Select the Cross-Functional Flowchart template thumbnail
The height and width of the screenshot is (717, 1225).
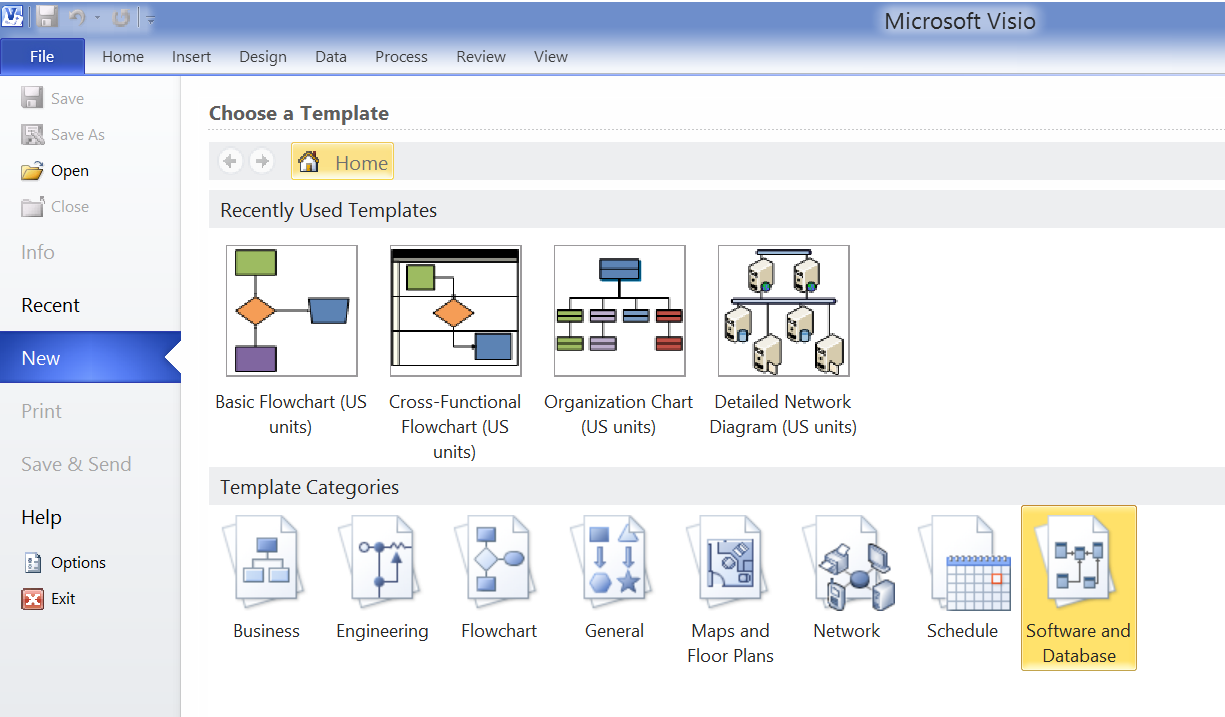point(456,311)
